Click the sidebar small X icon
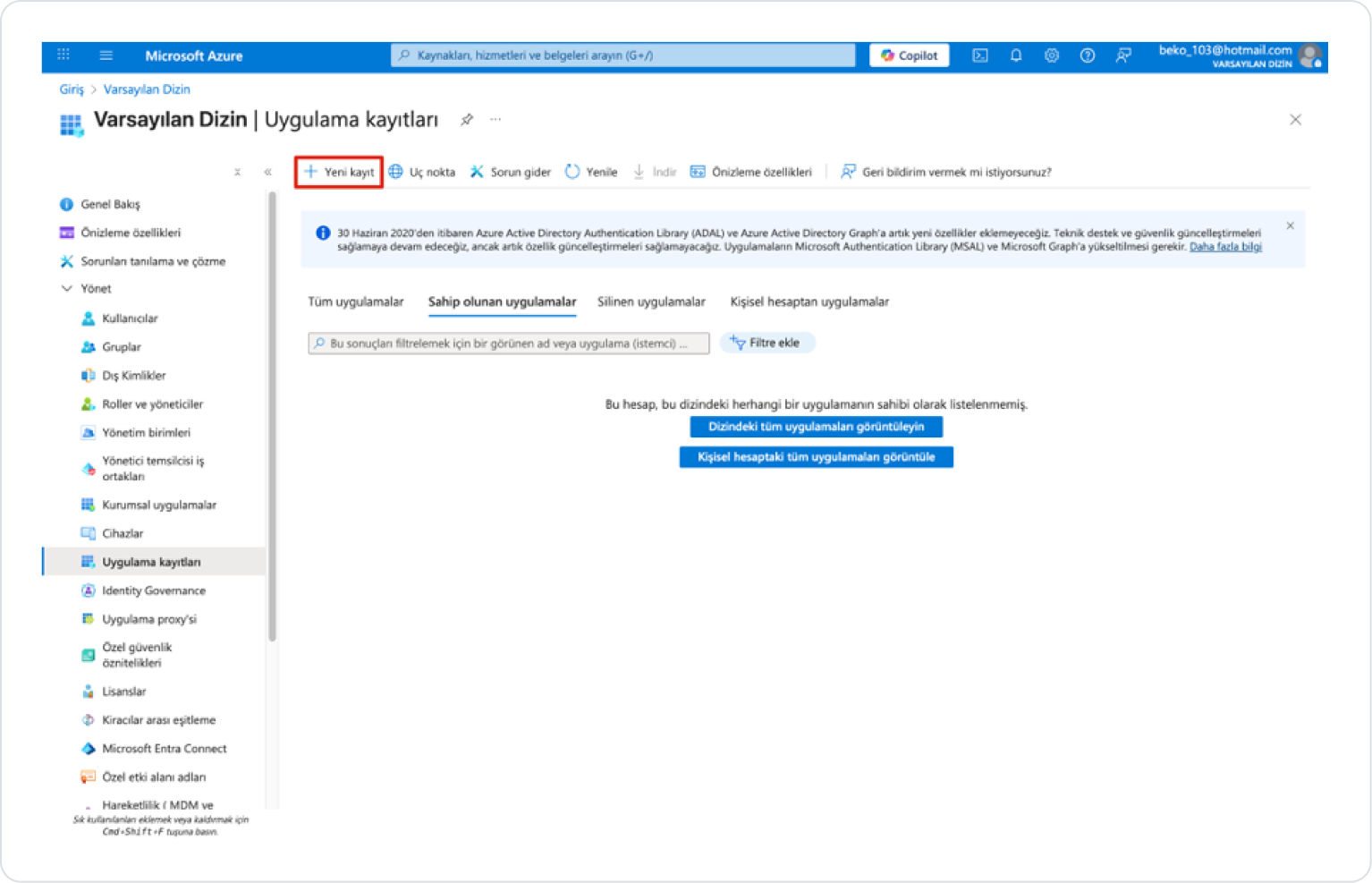Image resolution: width=1372 pixels, height=883 pixels. [237, 173]
